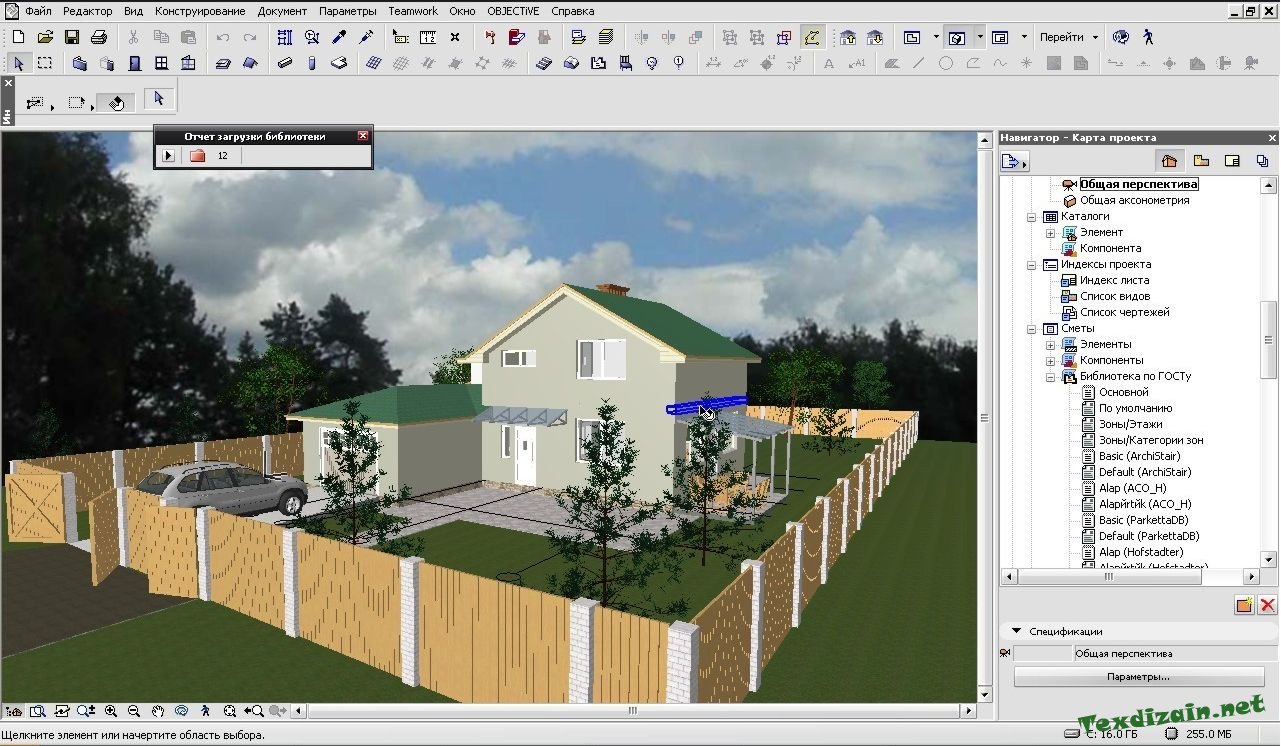Toggle the highlighted guide line tool button
The image size is (1281, 746).
[x=811, y=37]
